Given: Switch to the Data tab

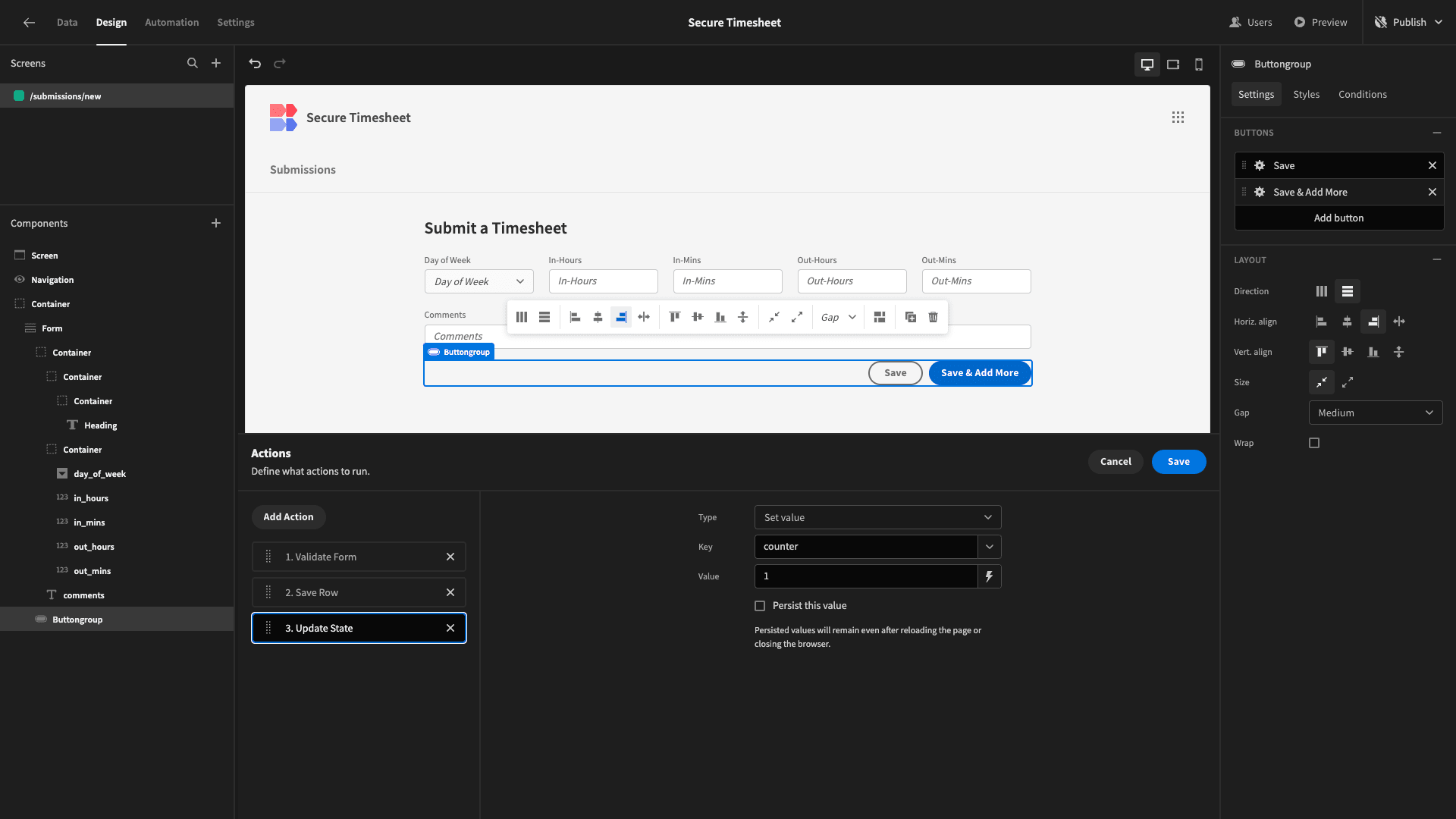Looking at the screenshot, I should tap(67, 23).
